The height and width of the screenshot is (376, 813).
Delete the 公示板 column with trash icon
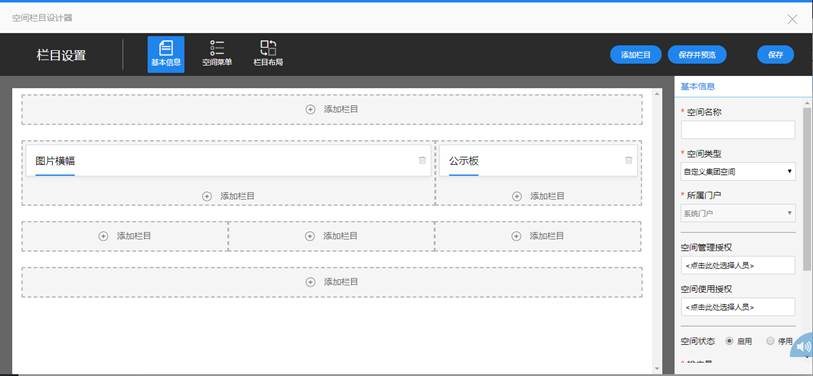click(x=628, y=160)
